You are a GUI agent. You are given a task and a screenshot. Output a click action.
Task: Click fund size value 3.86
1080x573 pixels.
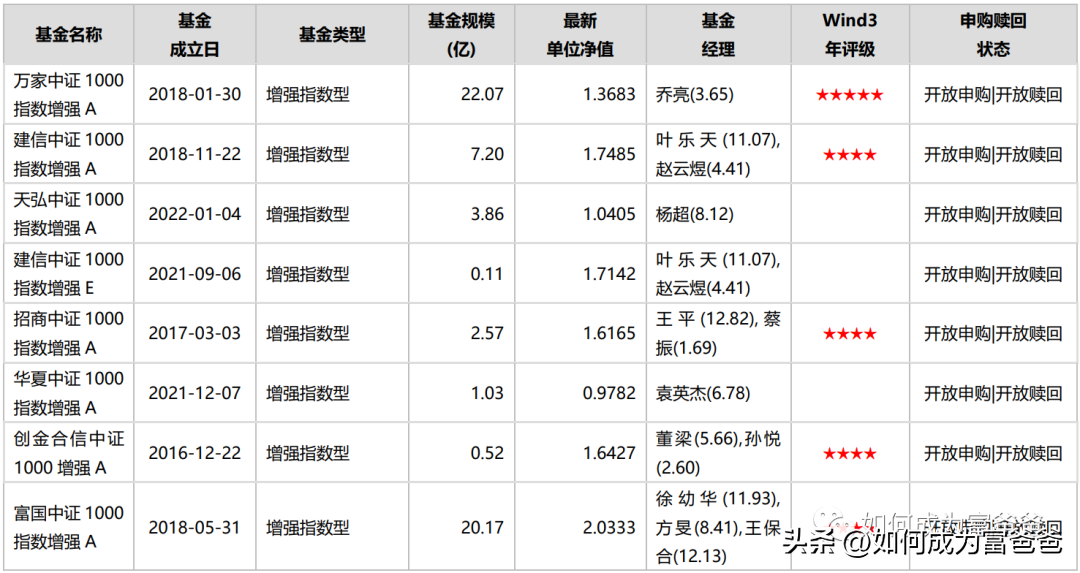tap(488, 214)
